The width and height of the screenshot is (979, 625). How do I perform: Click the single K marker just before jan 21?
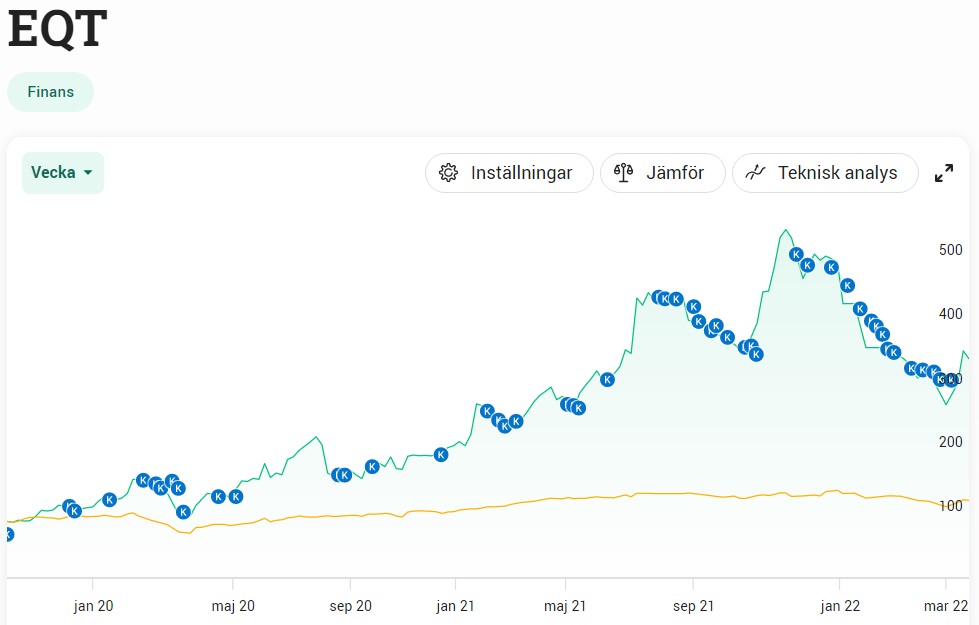coord(441,454)
